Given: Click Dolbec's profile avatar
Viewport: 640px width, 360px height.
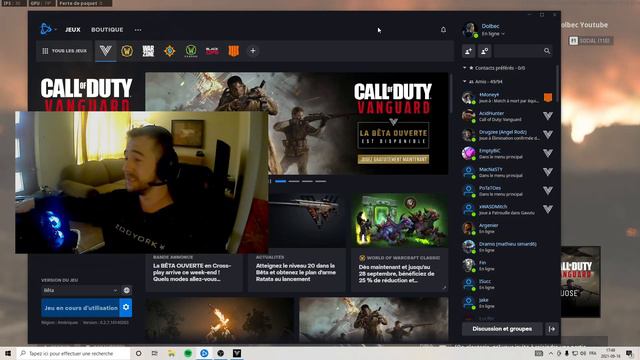Looking at the screenshot, I should click(470, 30).
